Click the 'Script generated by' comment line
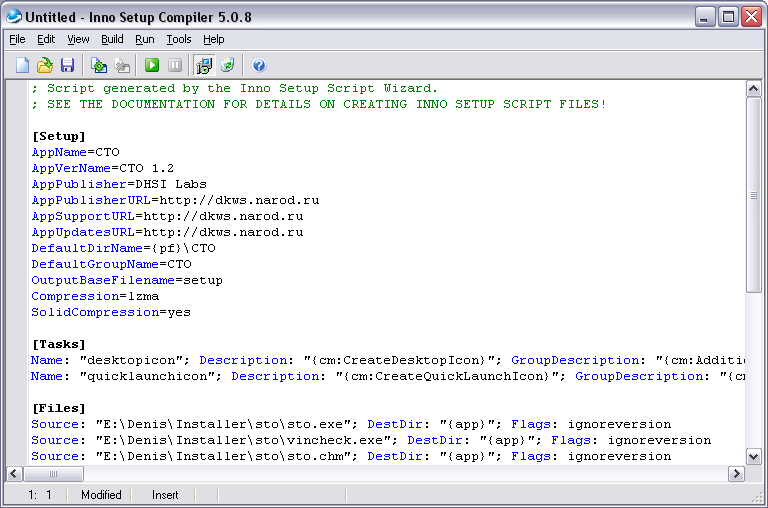 click(235, 88)
